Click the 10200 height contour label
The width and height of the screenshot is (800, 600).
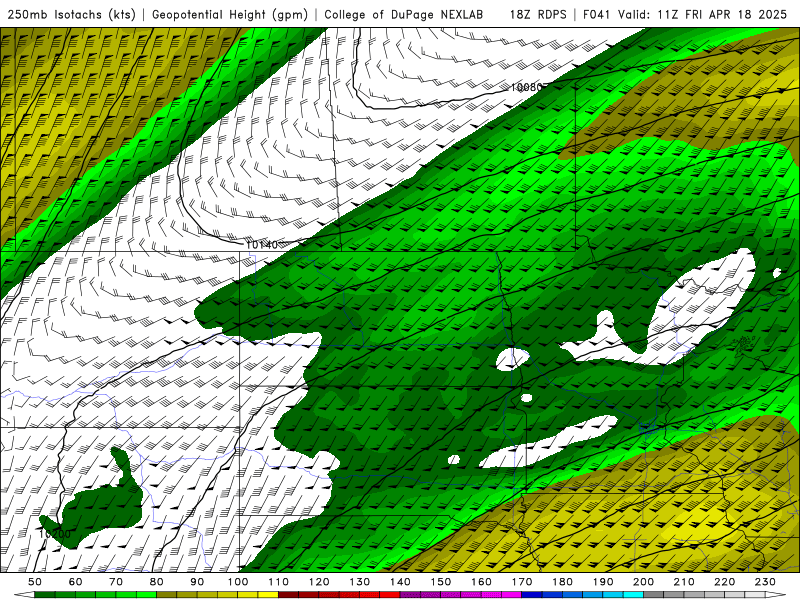(55, 534)
